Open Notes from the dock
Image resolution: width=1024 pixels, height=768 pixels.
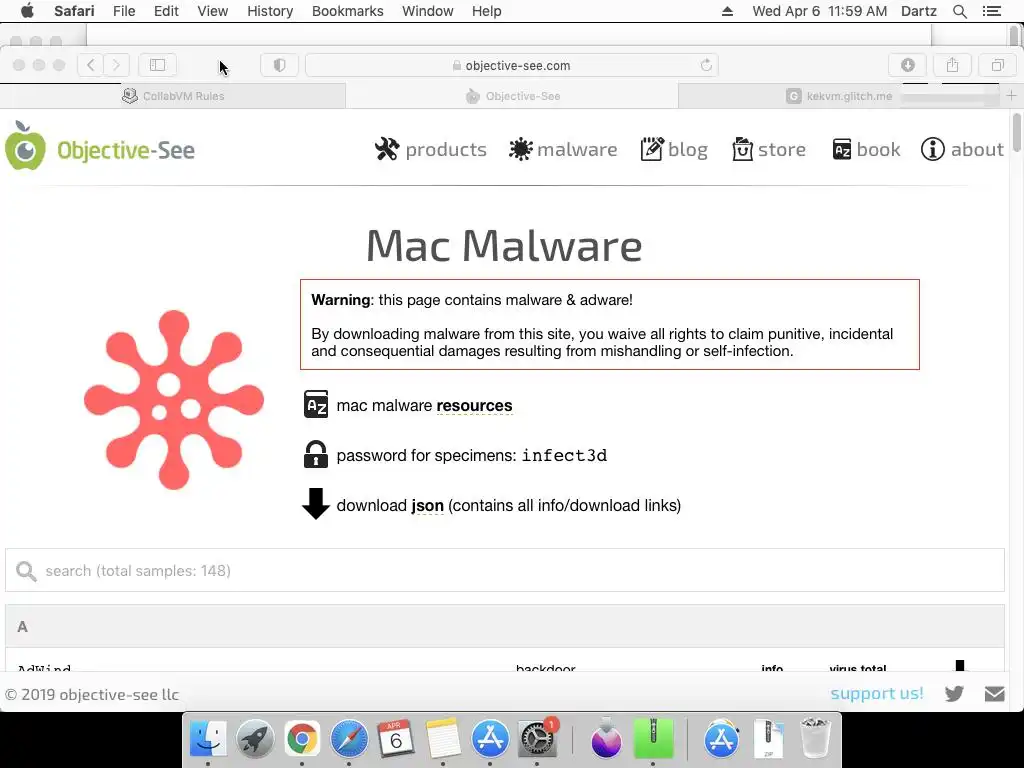pyautogui.click(x=443, y=739)
